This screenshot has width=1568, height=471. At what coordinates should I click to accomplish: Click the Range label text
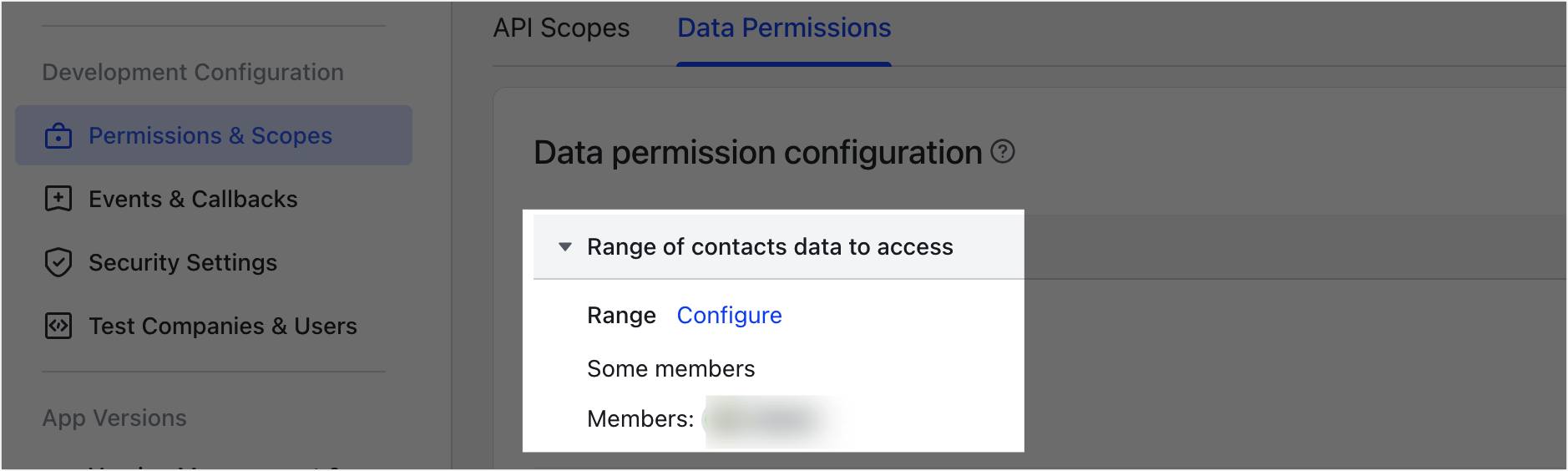pos(621,316)
